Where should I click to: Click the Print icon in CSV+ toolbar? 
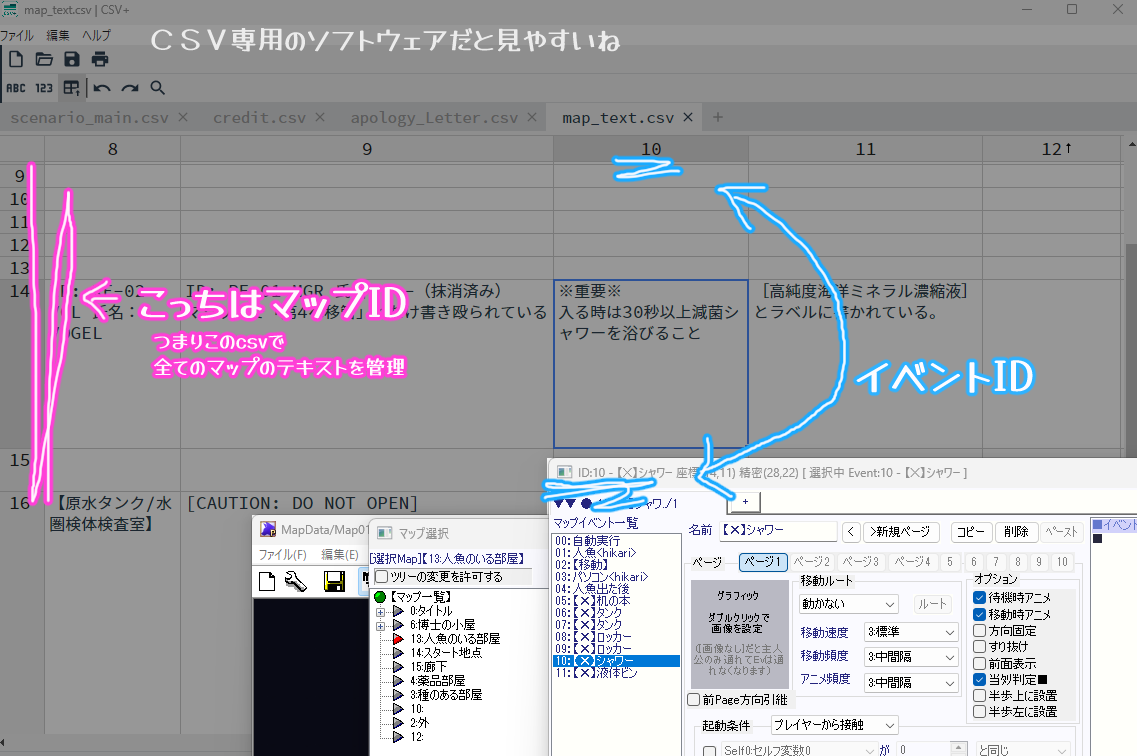click(100, 60)
